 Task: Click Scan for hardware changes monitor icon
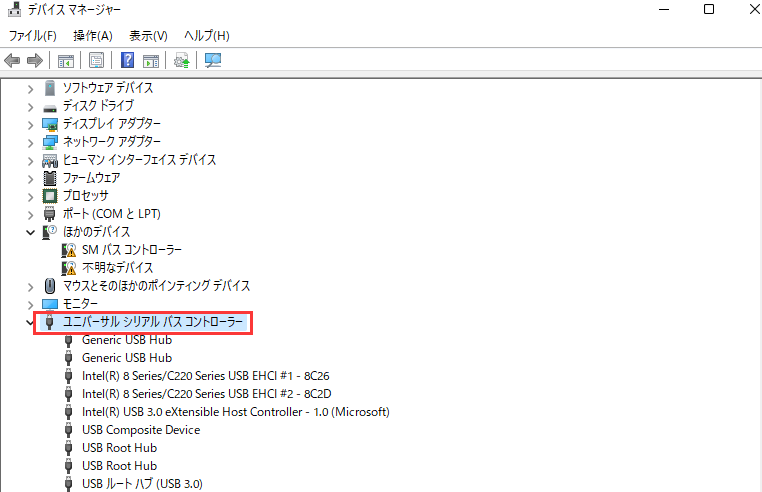point(212,60)
